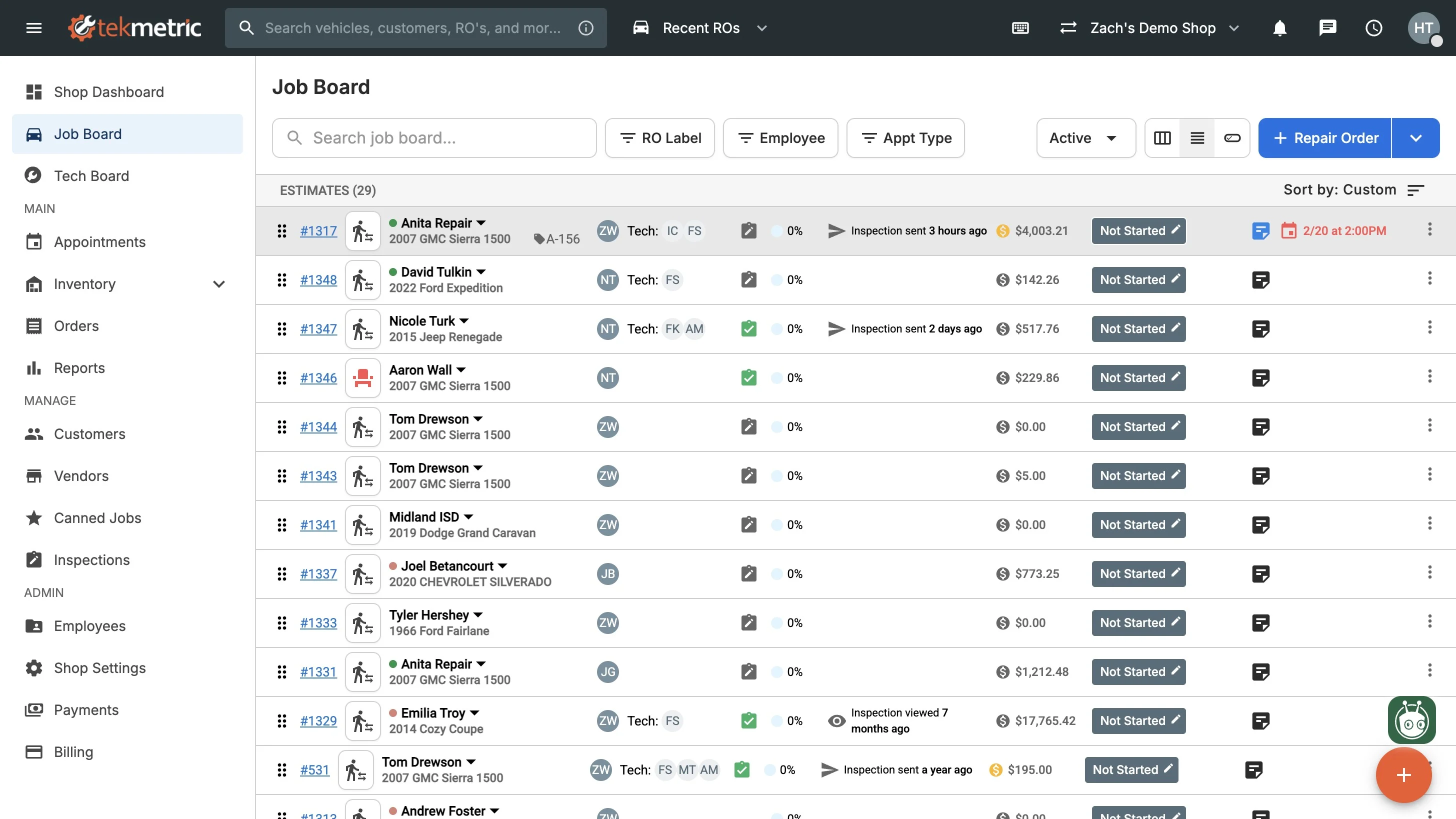Click the Search job board field
Screen dimensions: 1456x819
point(434,138)
